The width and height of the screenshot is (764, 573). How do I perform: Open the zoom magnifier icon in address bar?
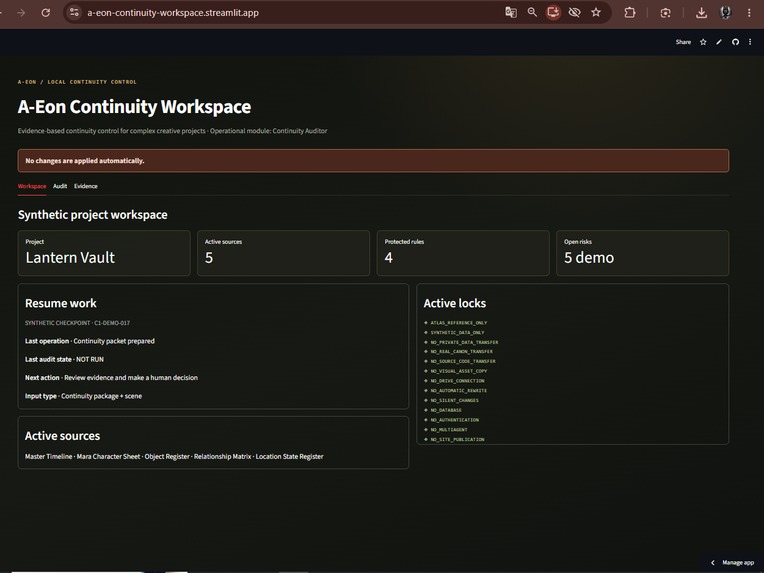pyautogui.click(x=532, y=13)
